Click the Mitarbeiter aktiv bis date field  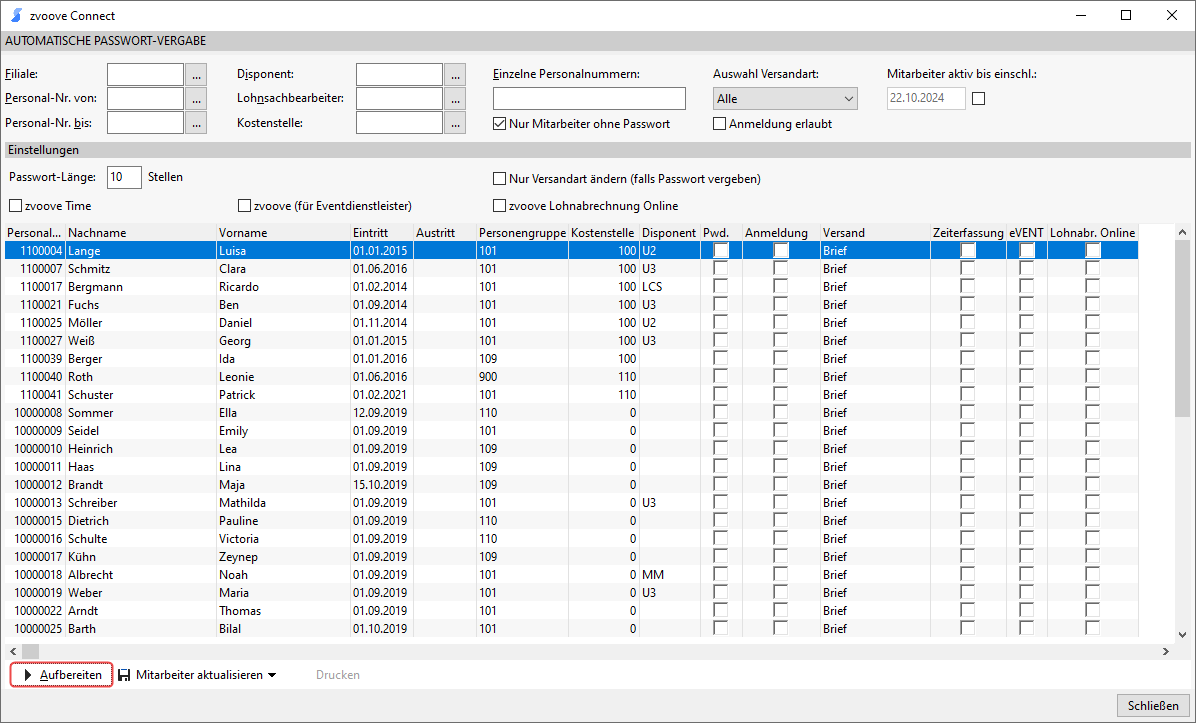coord(927,98)
